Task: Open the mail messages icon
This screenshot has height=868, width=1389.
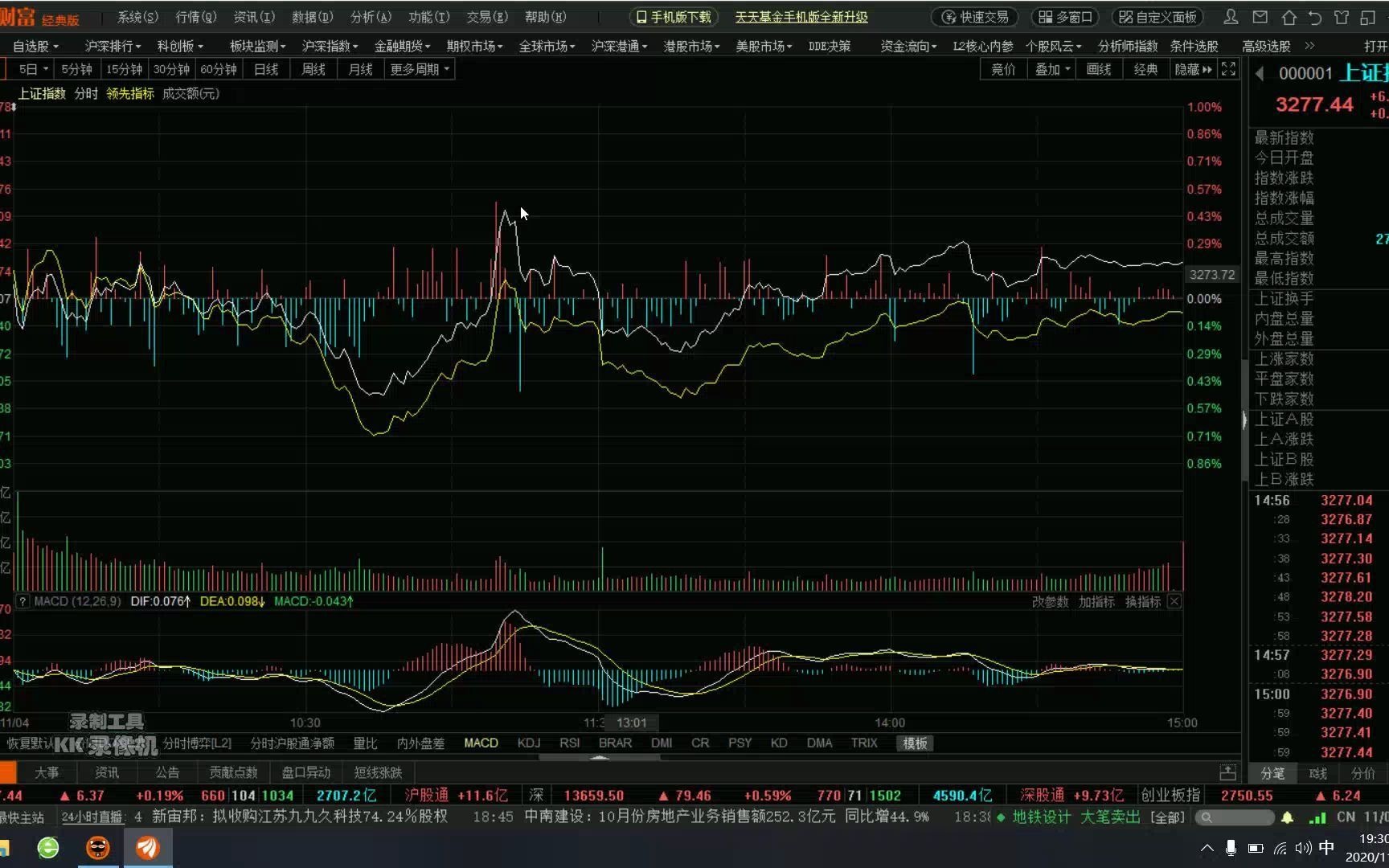Action: pos(1260,17)
